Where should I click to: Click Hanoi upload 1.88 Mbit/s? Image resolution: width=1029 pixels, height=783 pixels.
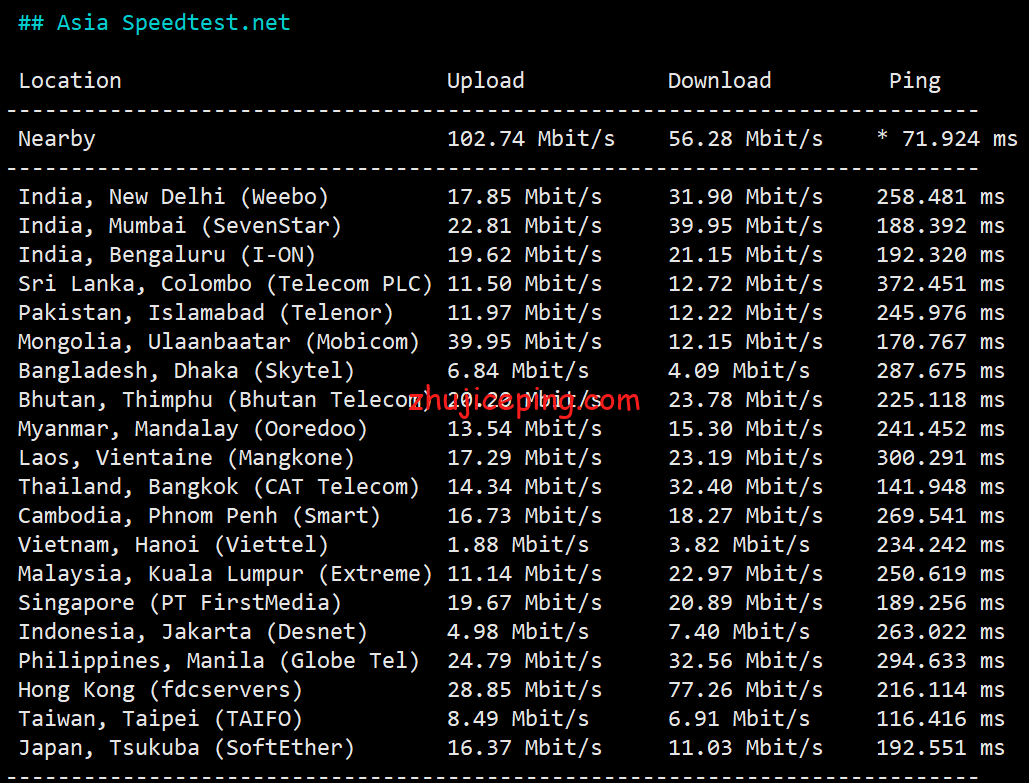coord(518,544)
